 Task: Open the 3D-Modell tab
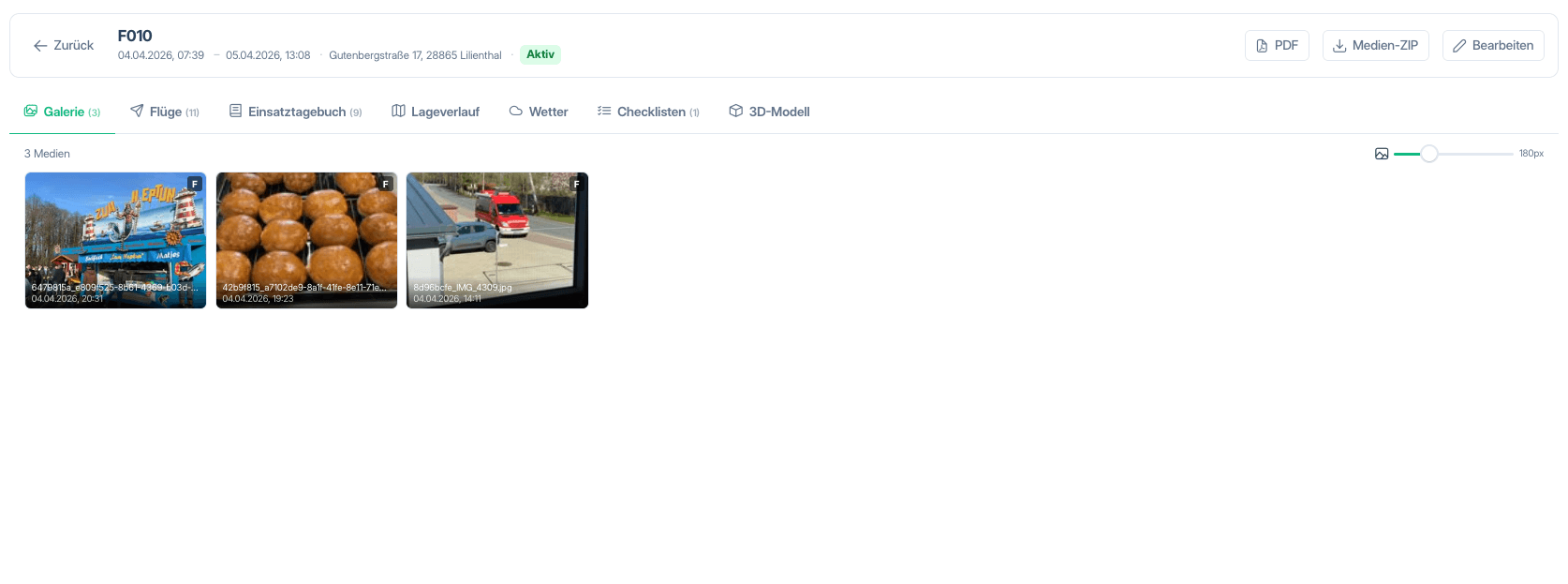coord(769,112)
